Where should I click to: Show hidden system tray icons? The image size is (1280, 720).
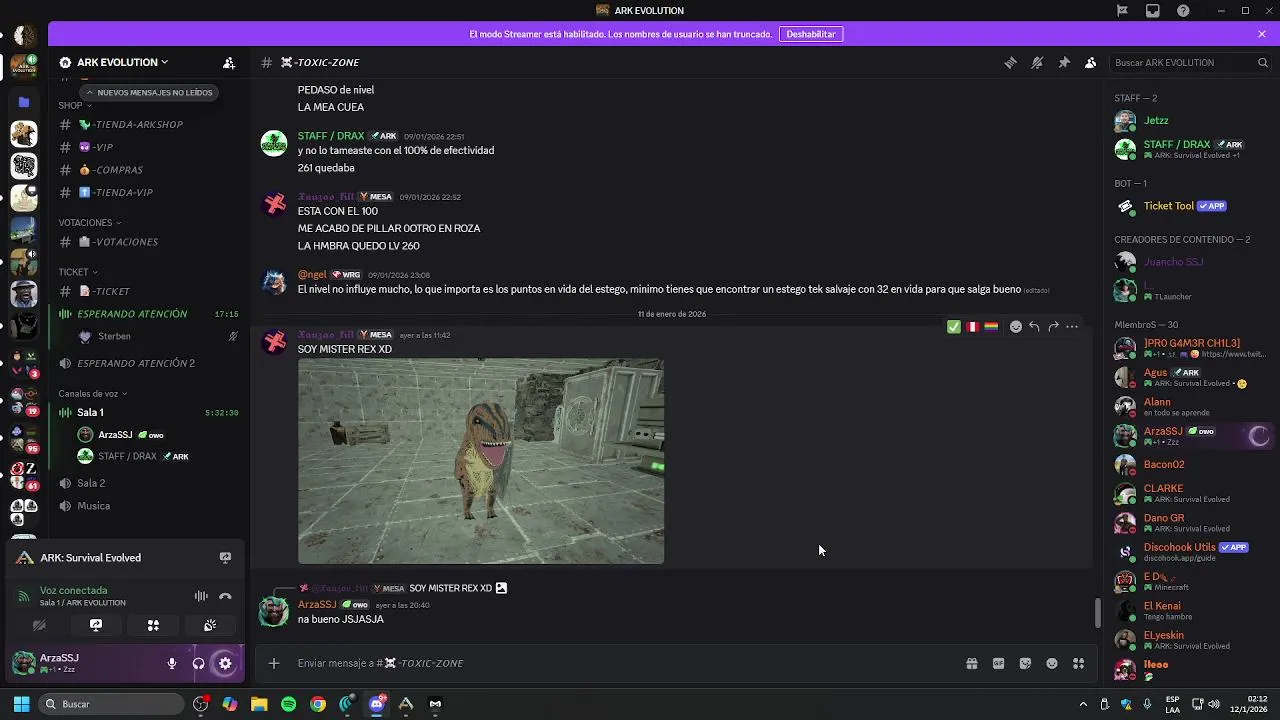tap(1083, 704)
